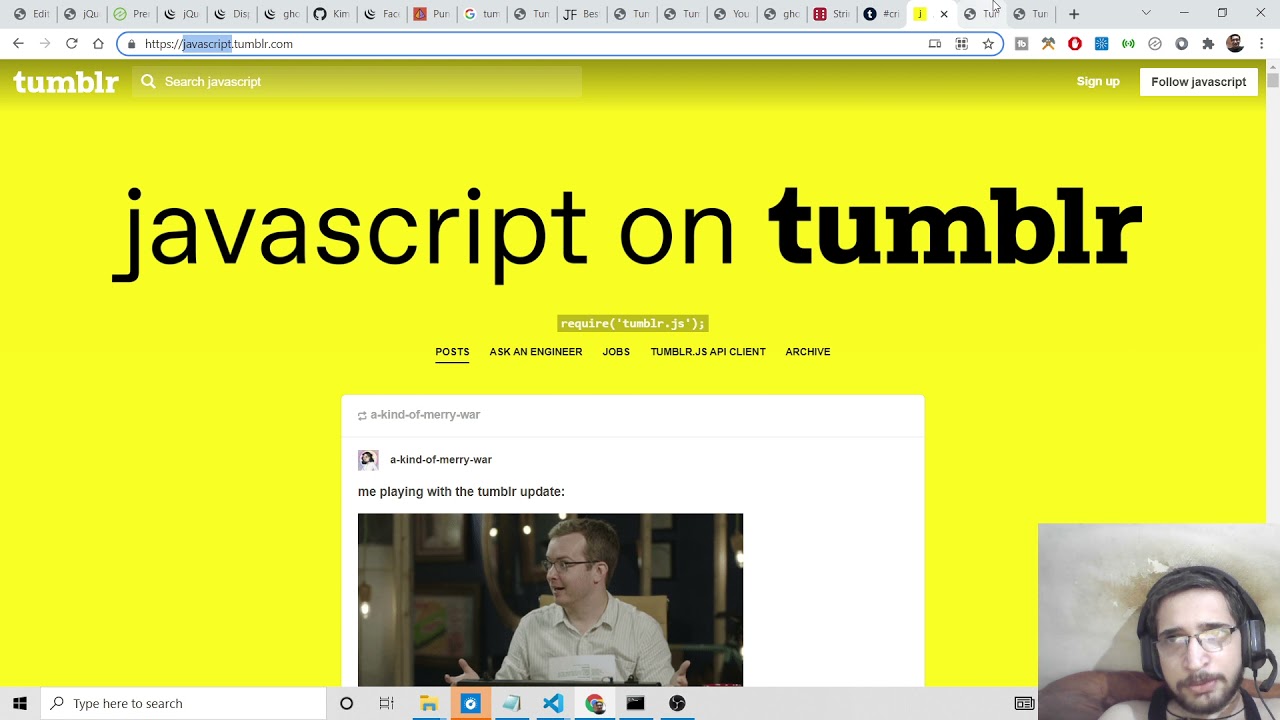Image resolution: width=1280 pixels, height=720 pixels.
Task: Click the page's vertical scrollbar
Action: click(1272, 300)
